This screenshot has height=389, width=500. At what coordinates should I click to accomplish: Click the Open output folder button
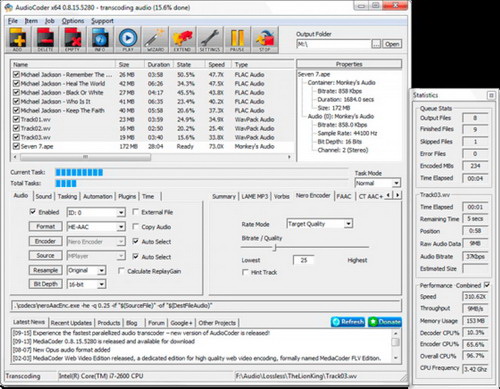click(392, 44)
